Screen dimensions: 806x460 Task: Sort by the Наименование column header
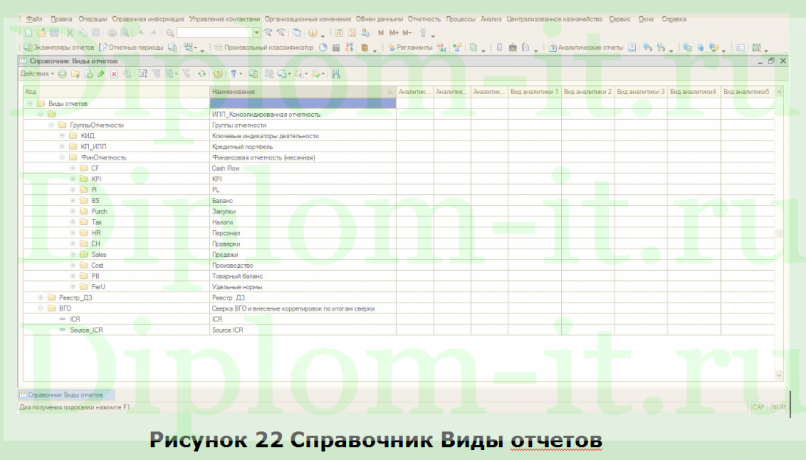[303, 91]
